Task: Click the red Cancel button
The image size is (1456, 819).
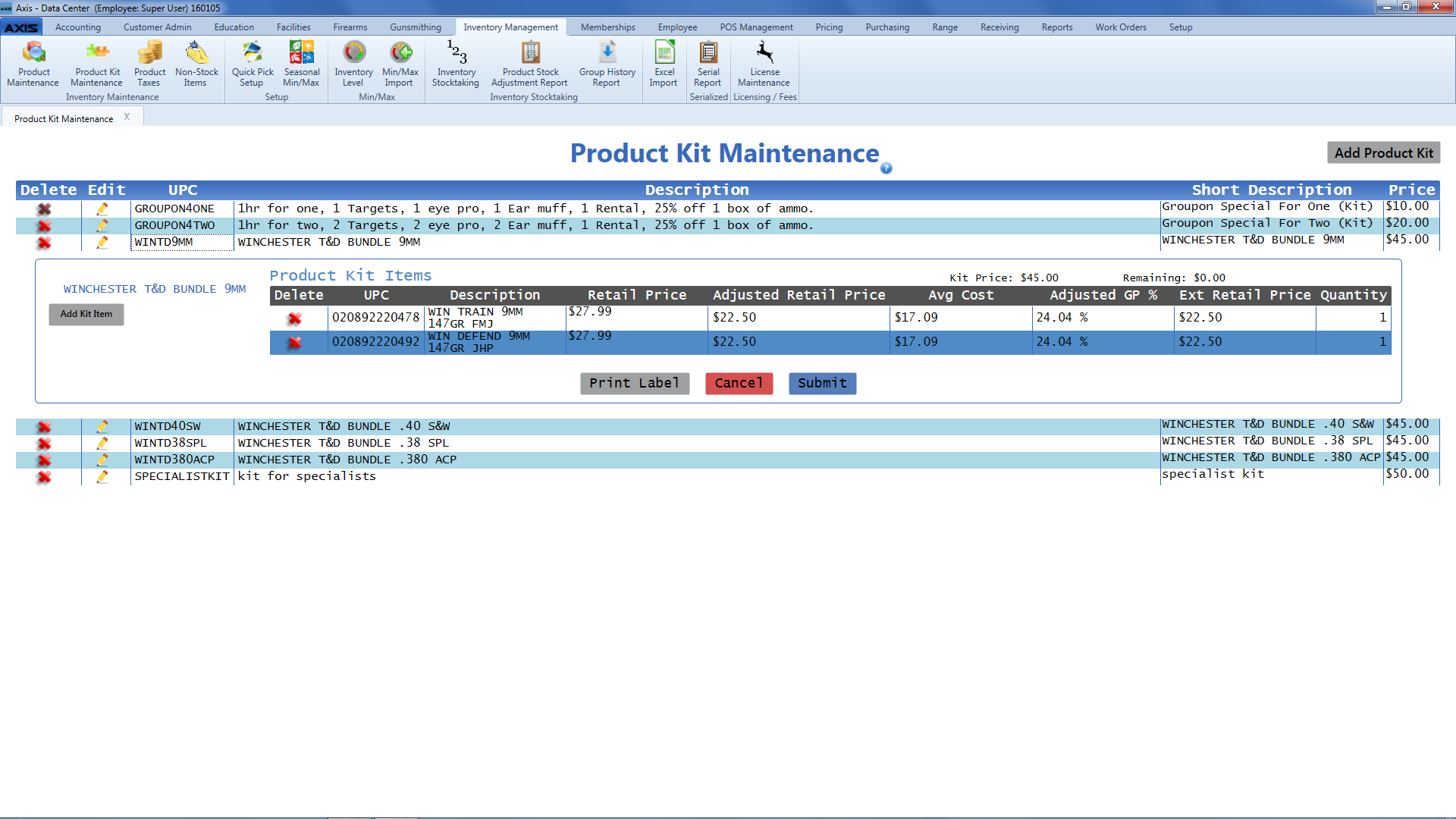Action: pos(739,383)
